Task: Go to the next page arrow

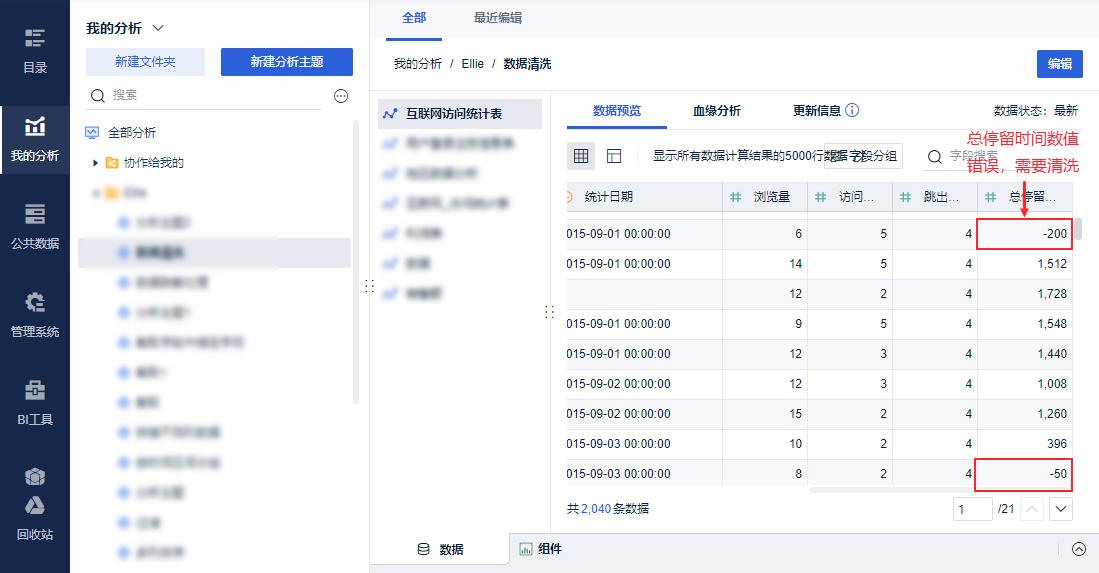Action: pos(1062,509)
